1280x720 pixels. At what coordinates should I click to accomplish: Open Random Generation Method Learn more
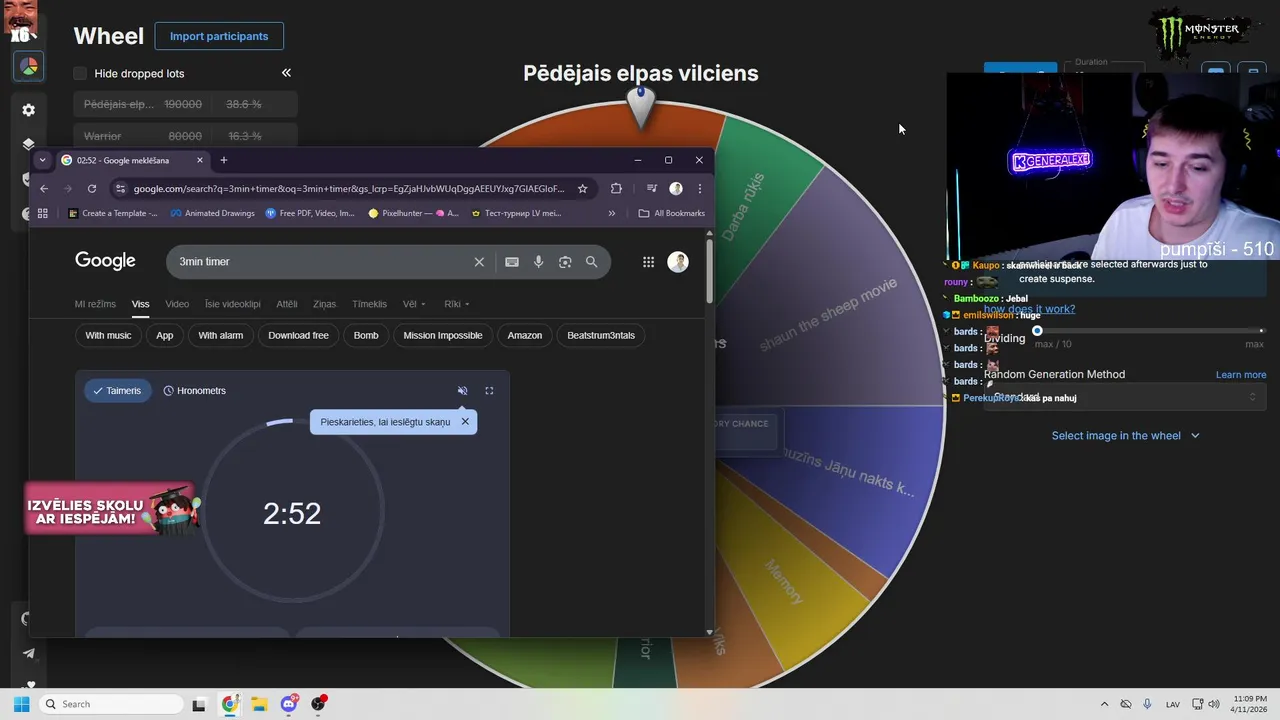[x=1241, y=375]
